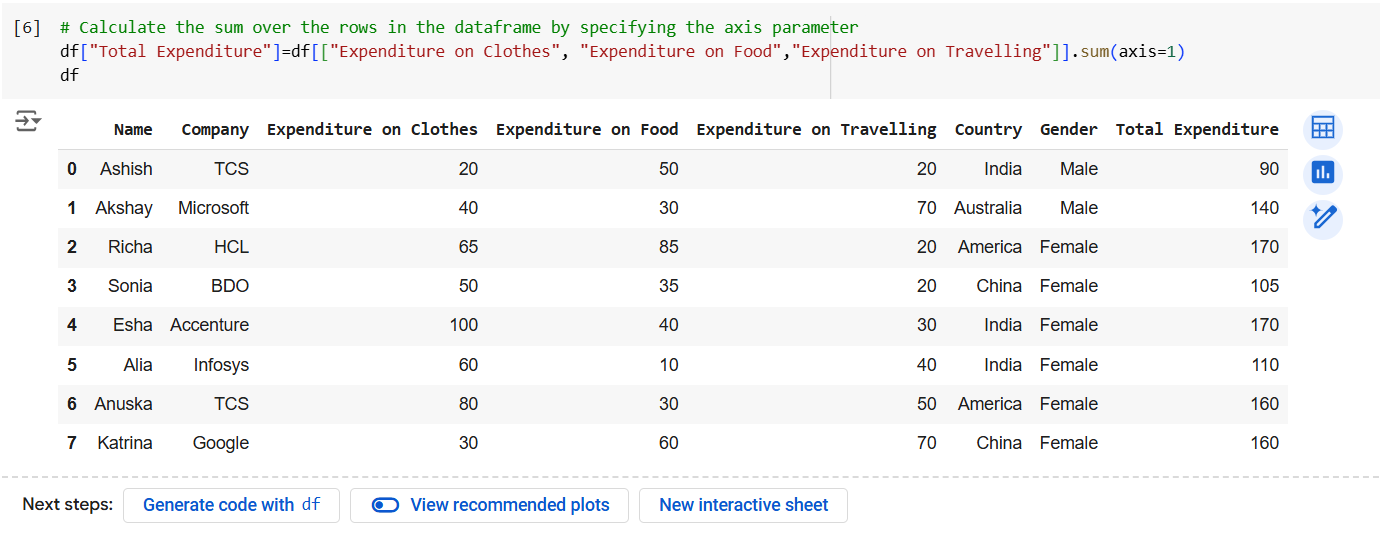
Task: Click the Katrina name cell
Action: click(125, 443)
